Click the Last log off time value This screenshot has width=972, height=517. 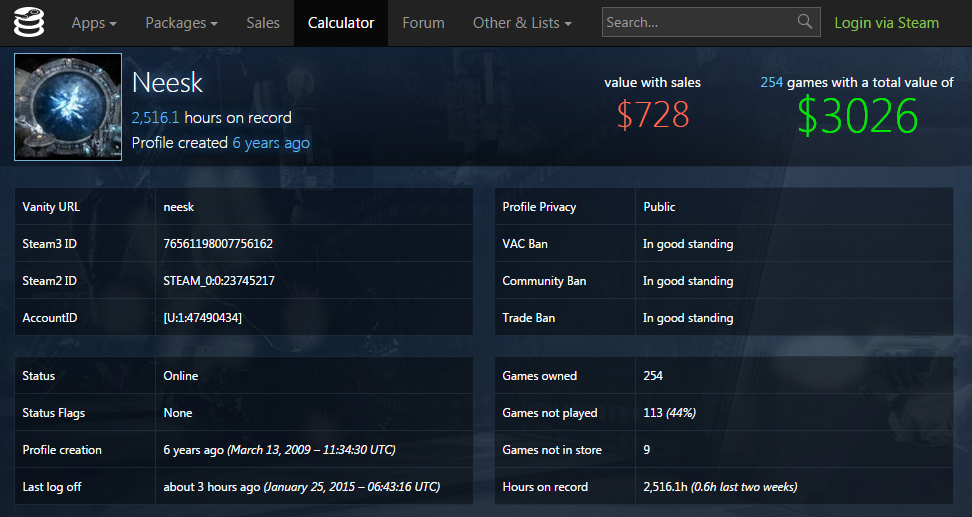coord(302,487)
